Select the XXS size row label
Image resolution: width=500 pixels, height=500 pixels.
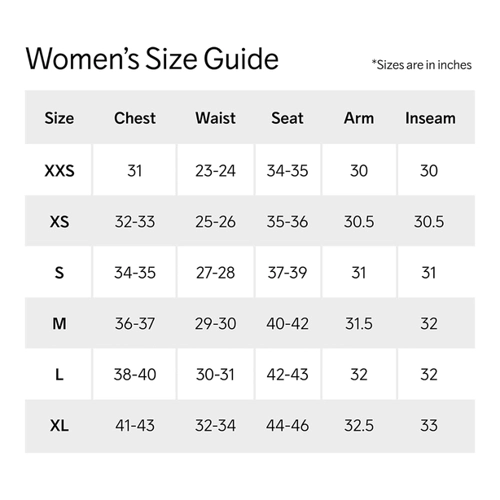(59, 171)
